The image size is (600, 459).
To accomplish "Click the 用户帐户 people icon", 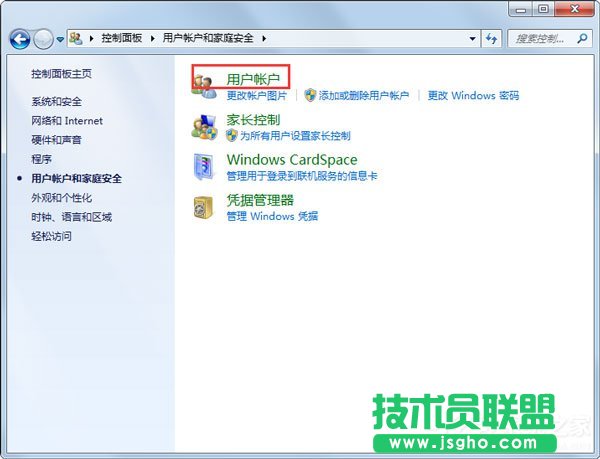I will (204, 87).
